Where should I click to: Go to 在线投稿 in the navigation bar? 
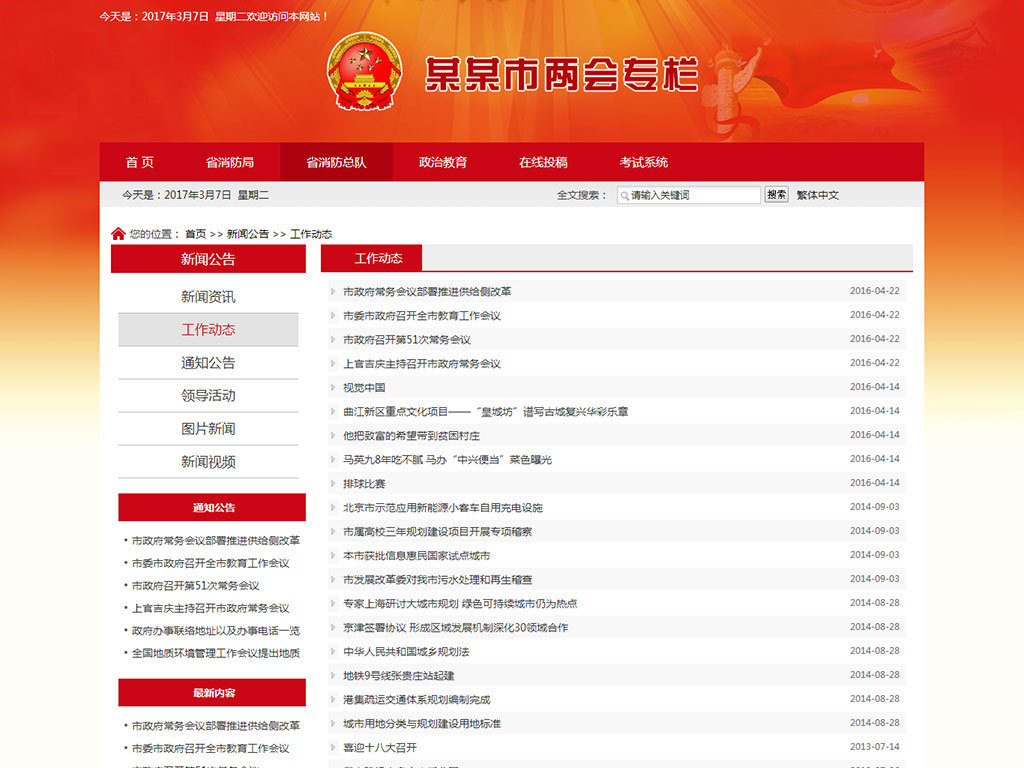point(543,162)
